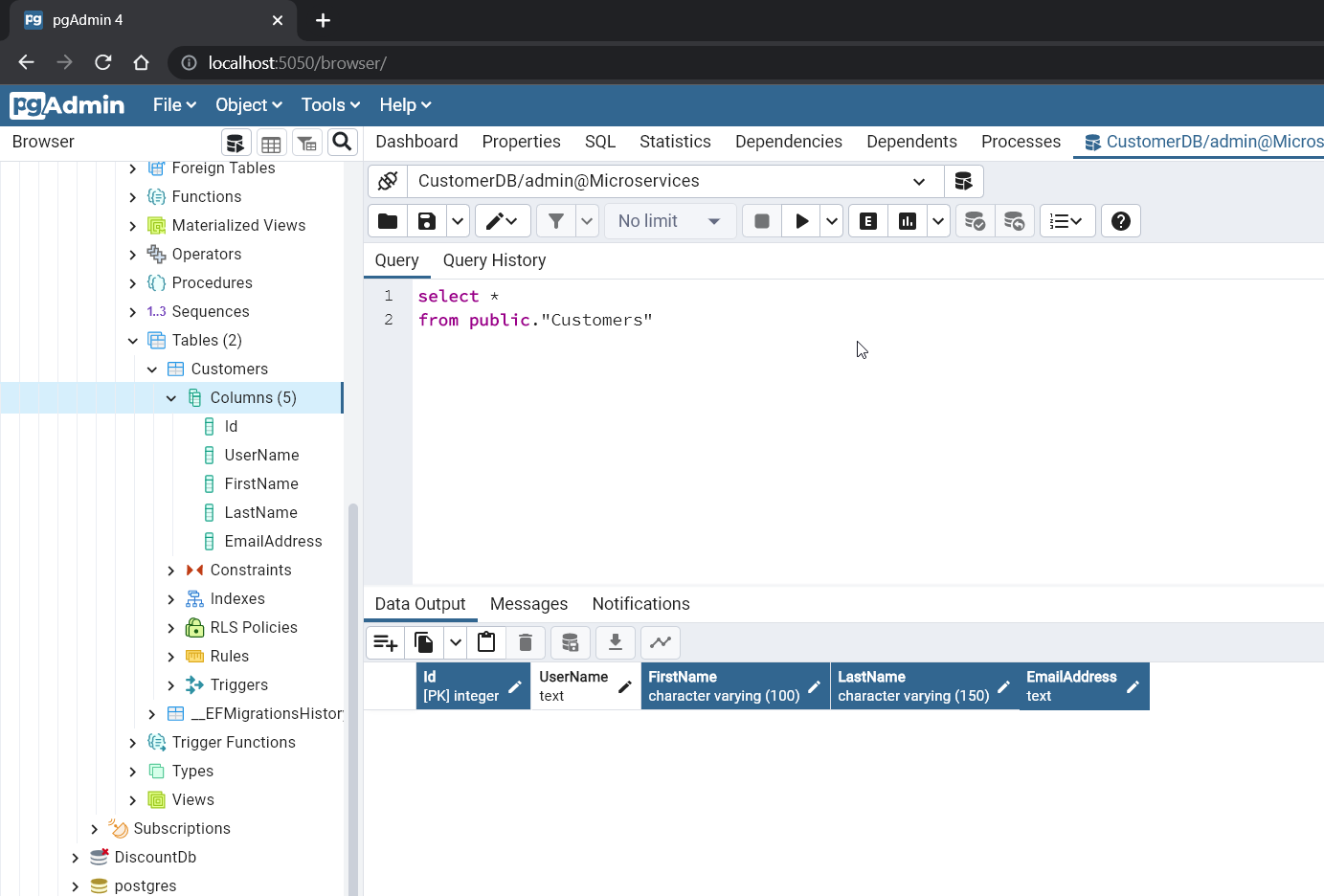Screen dimensions: 1324x896
Task: Click the Explain Analyze chart button
Action: (908, 221)
